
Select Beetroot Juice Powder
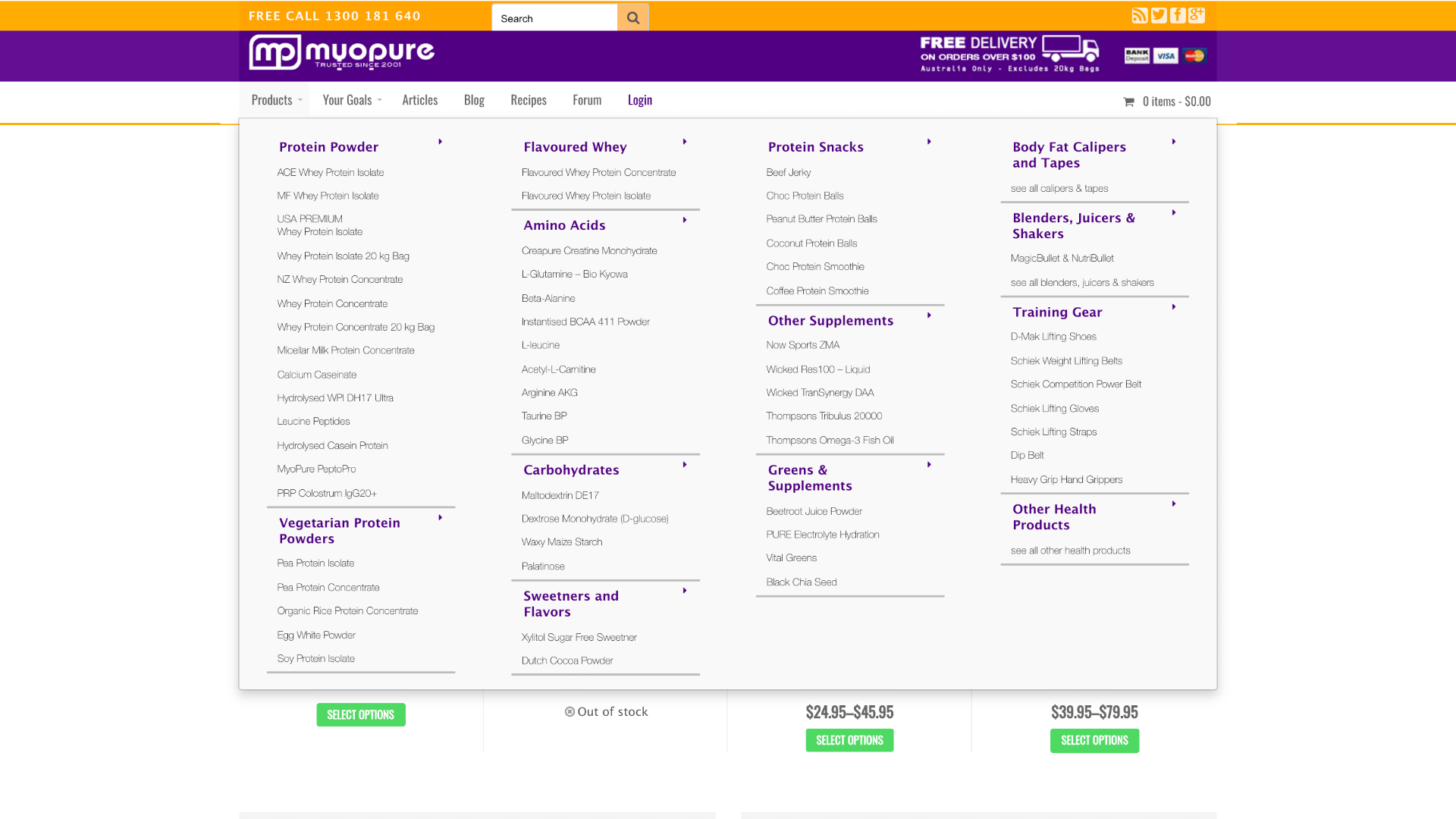click(814, 512)
